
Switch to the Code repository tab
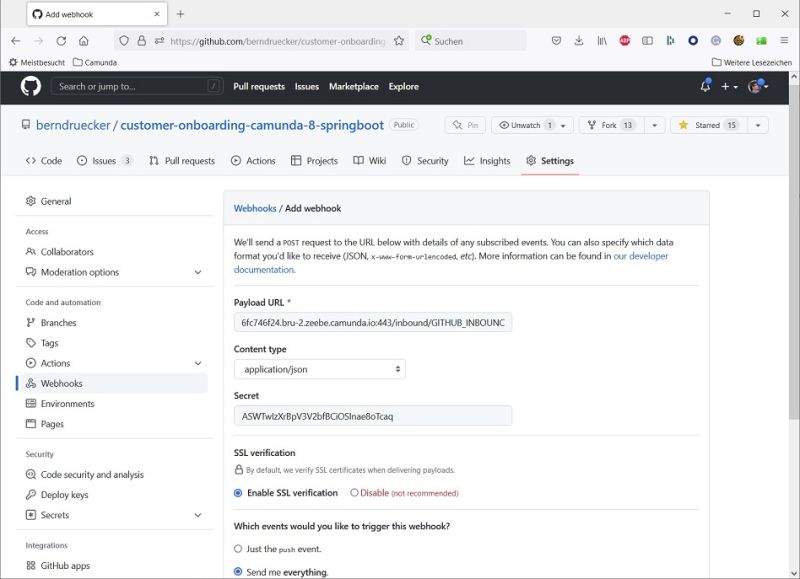44,161
